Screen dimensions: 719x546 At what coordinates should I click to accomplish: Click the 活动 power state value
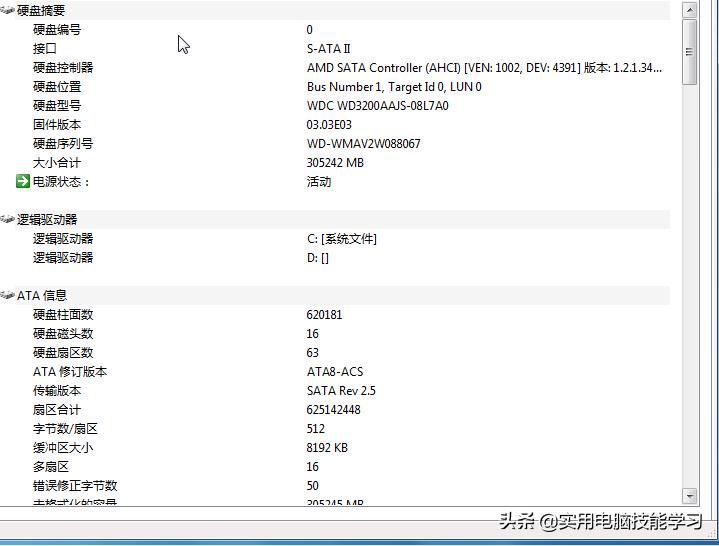click(x=319, y=182)
